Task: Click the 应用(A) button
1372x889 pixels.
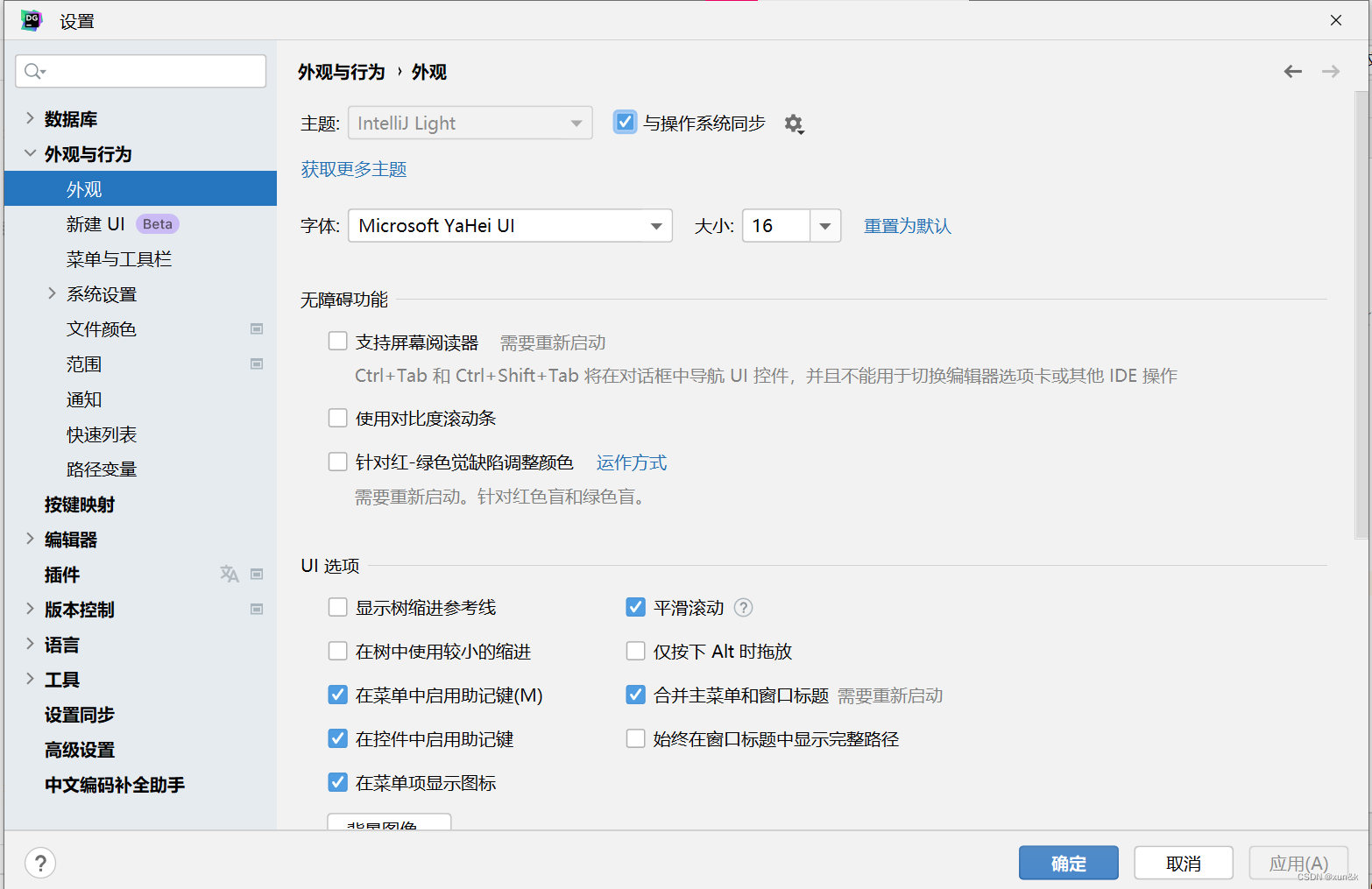Action: pyautogui.click(x=1298, y=863)
